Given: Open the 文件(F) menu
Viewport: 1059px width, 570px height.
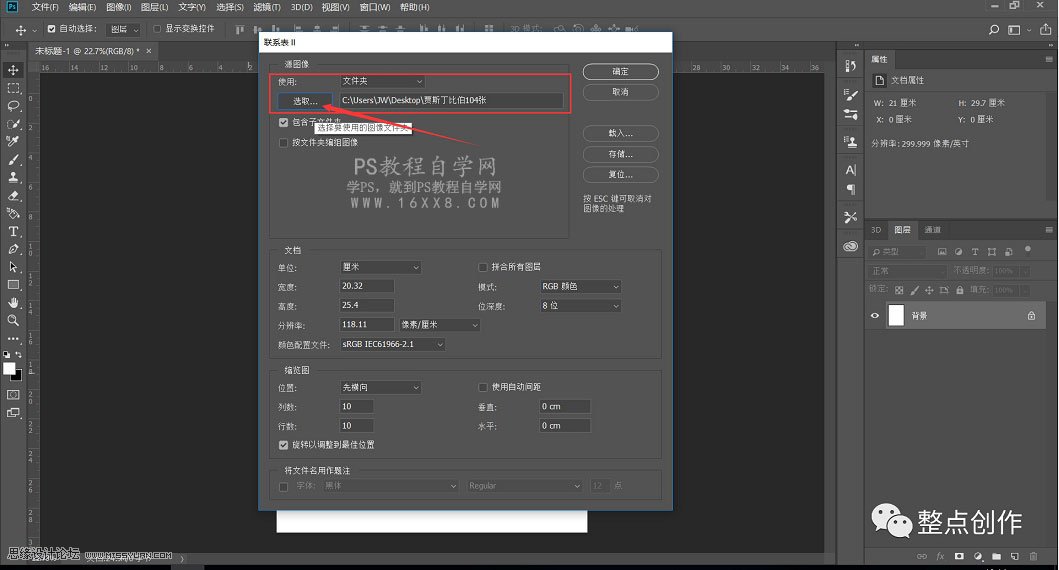Looking at the screenshot, I should coord(45,7).
